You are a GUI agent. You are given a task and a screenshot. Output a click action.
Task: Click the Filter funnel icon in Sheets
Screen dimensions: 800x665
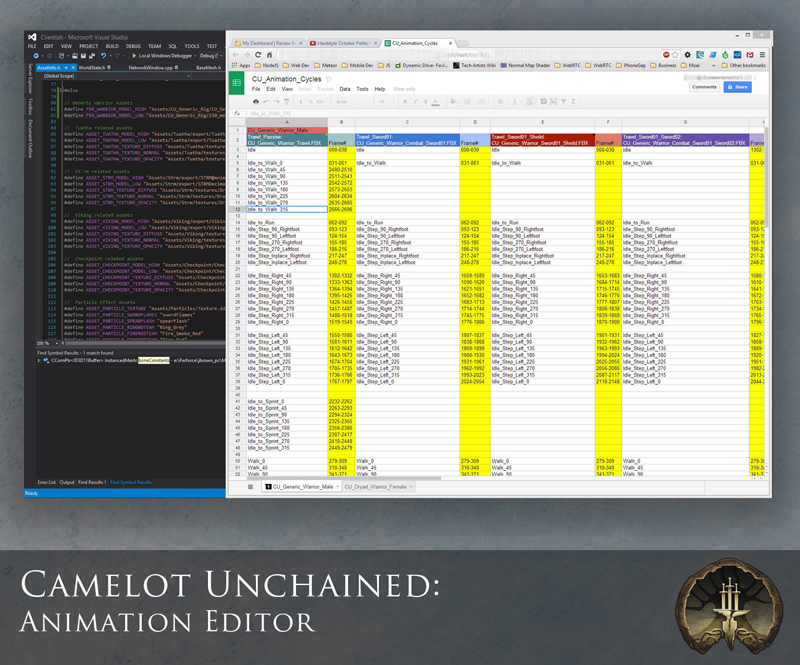[x=563, y=102]
